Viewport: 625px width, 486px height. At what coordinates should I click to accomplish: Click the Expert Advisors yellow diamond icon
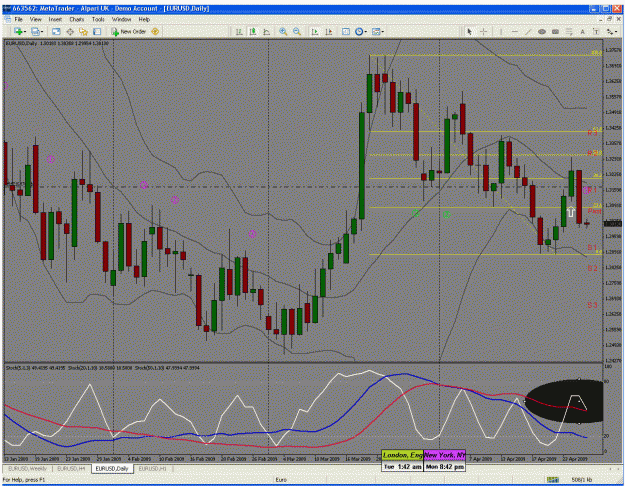click(x=155, y=31)
